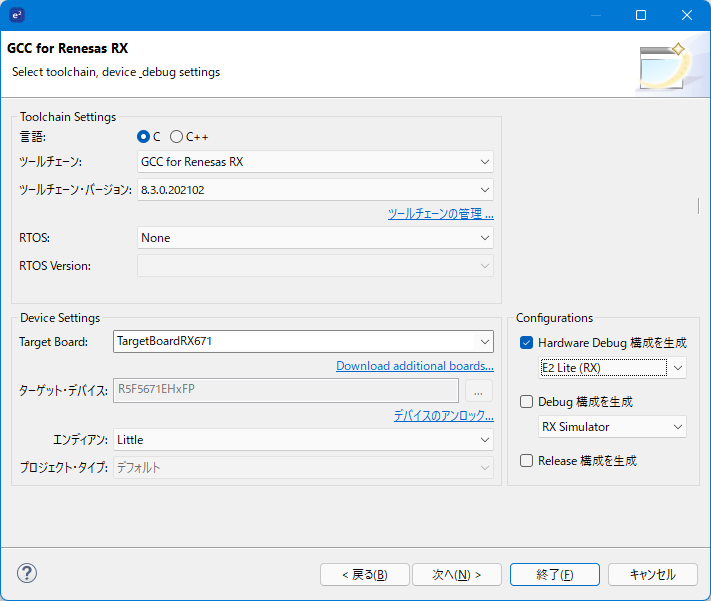The width and height of the screenshot is (711, 601).
Task: Close the wizard with the X button
Action: pyautogui.click(x=687, y=15)
